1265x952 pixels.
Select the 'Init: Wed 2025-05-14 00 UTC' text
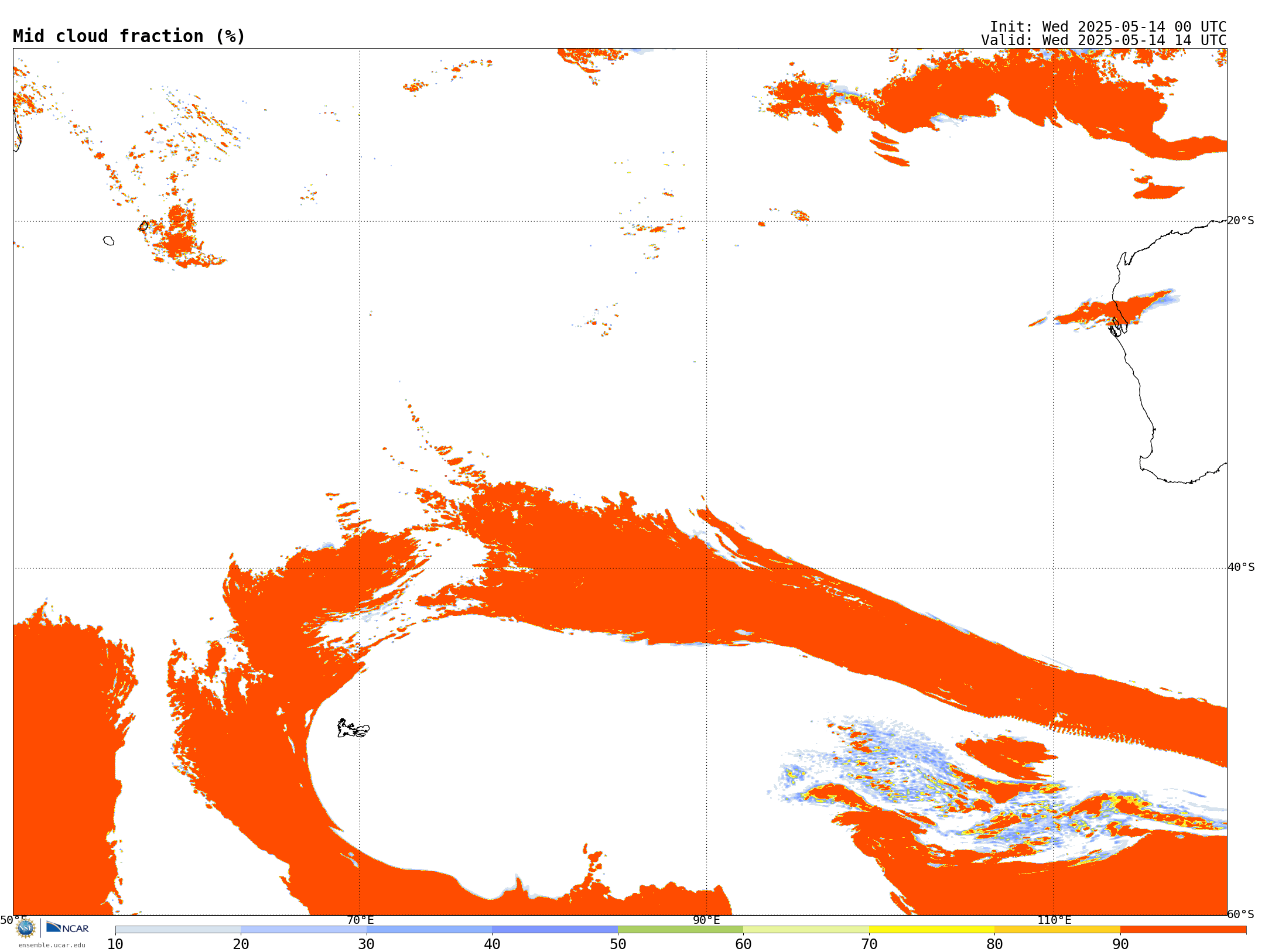click(1108, 27)
